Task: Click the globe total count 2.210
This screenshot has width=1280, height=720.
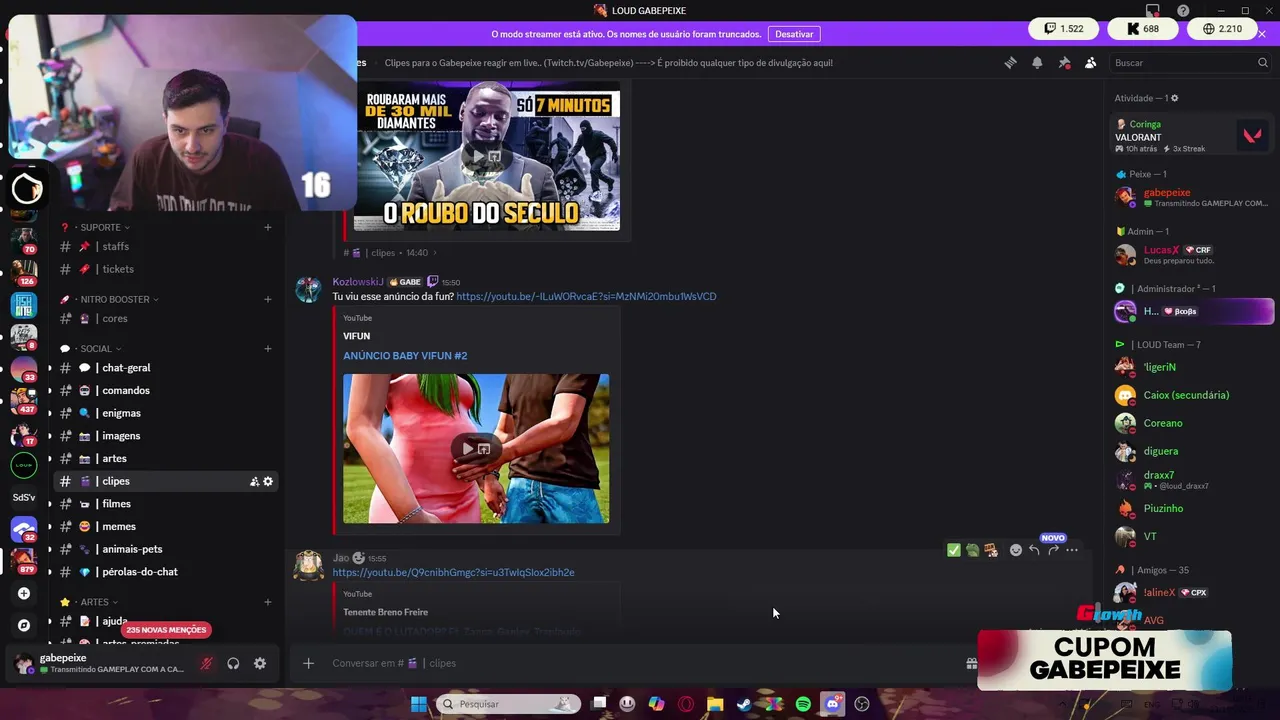Action: point(1222,29)
